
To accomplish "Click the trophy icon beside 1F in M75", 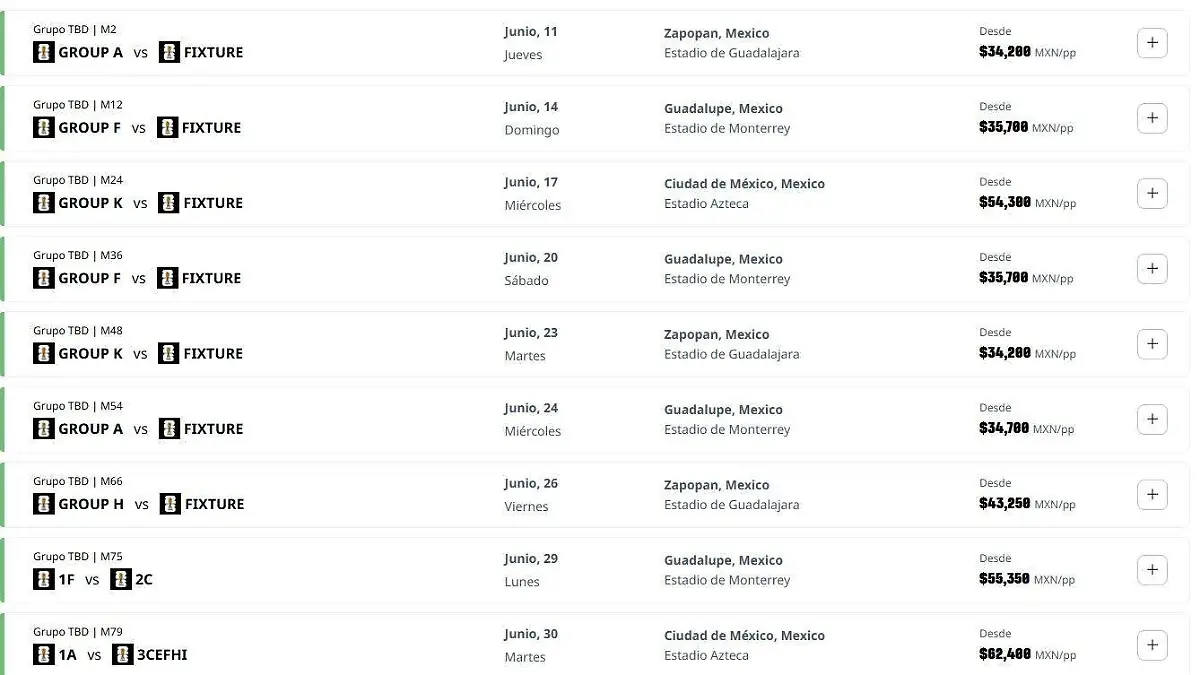I will [44, 579].
